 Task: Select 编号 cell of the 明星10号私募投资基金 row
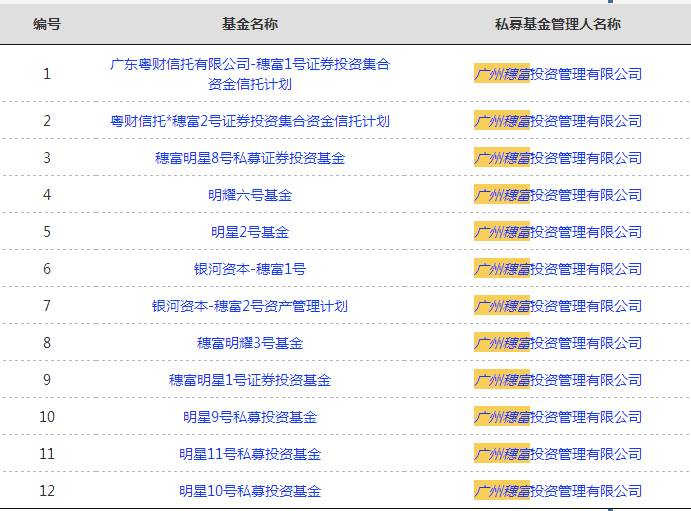click(47, 491)
